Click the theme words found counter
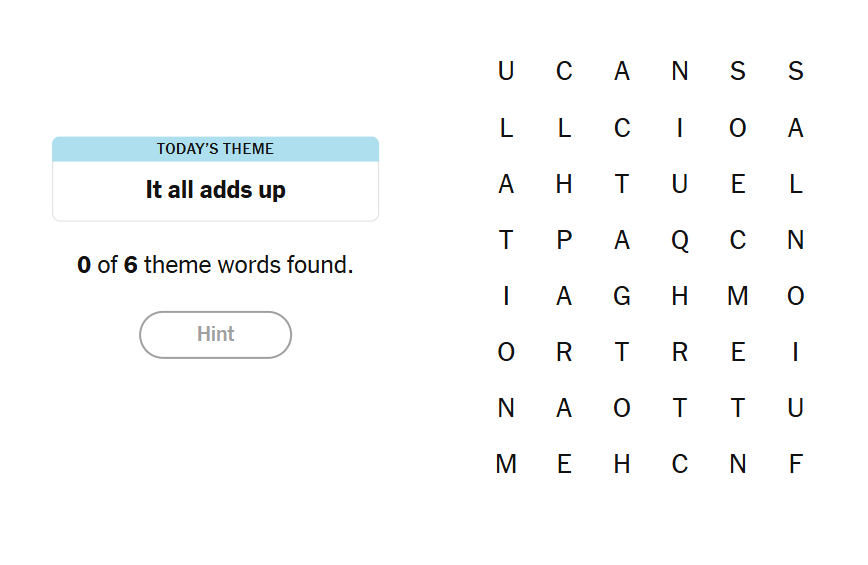This screenshot has height=565, width=868. click(215, 266)
